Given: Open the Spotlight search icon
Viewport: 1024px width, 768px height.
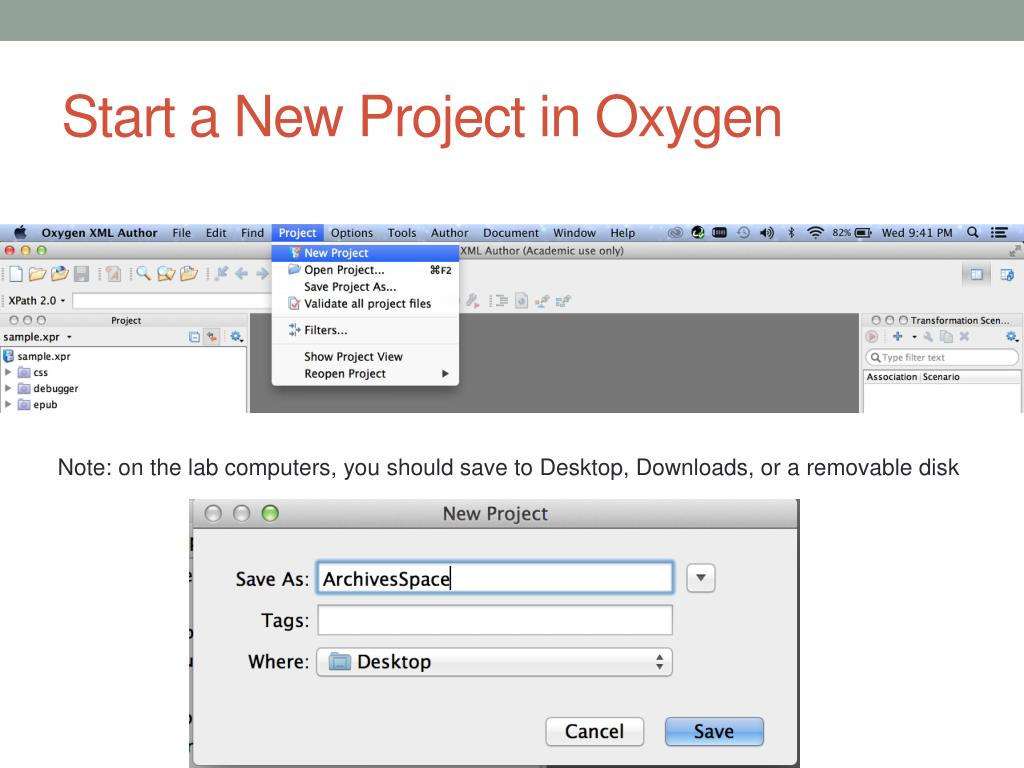Looking at the screenshot, I should [x=972, y=232].
